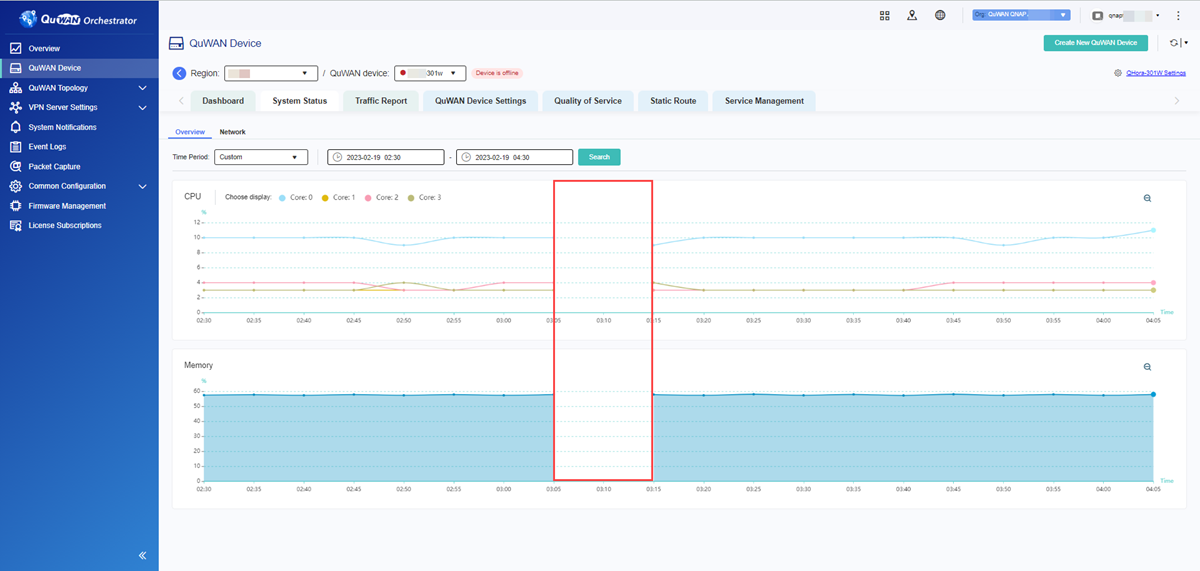Click the gear icon beside QHora-301W Settings
This screenshot has width=1200, height=571.
(1117, 73)
